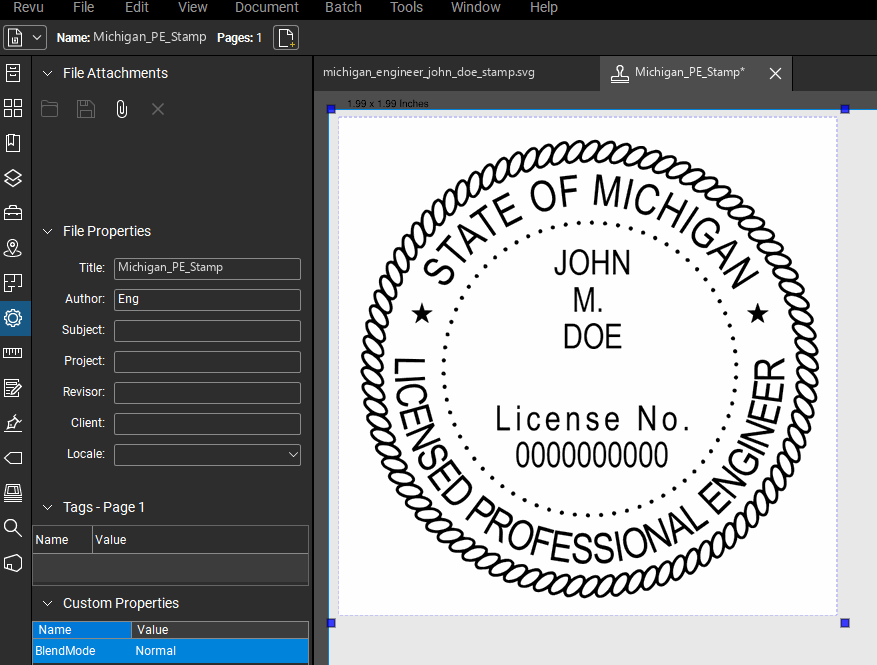The height and width of the screenshot is (665, 877).
Task: Open dropdown arrow beside the document icon
Action: click(x=37, y=38)
